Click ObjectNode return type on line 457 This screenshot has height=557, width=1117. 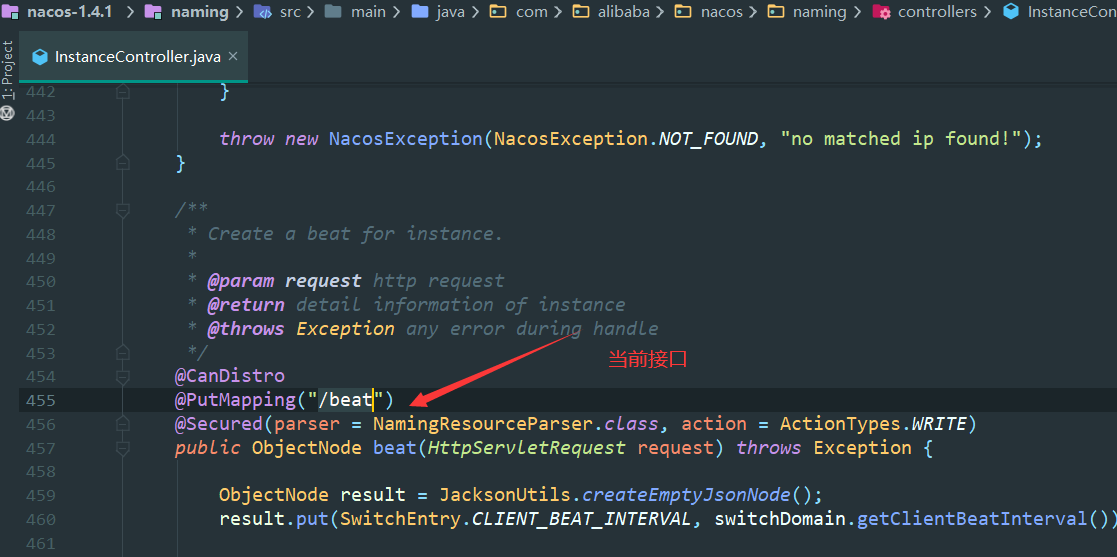click(x=306, y=448)
